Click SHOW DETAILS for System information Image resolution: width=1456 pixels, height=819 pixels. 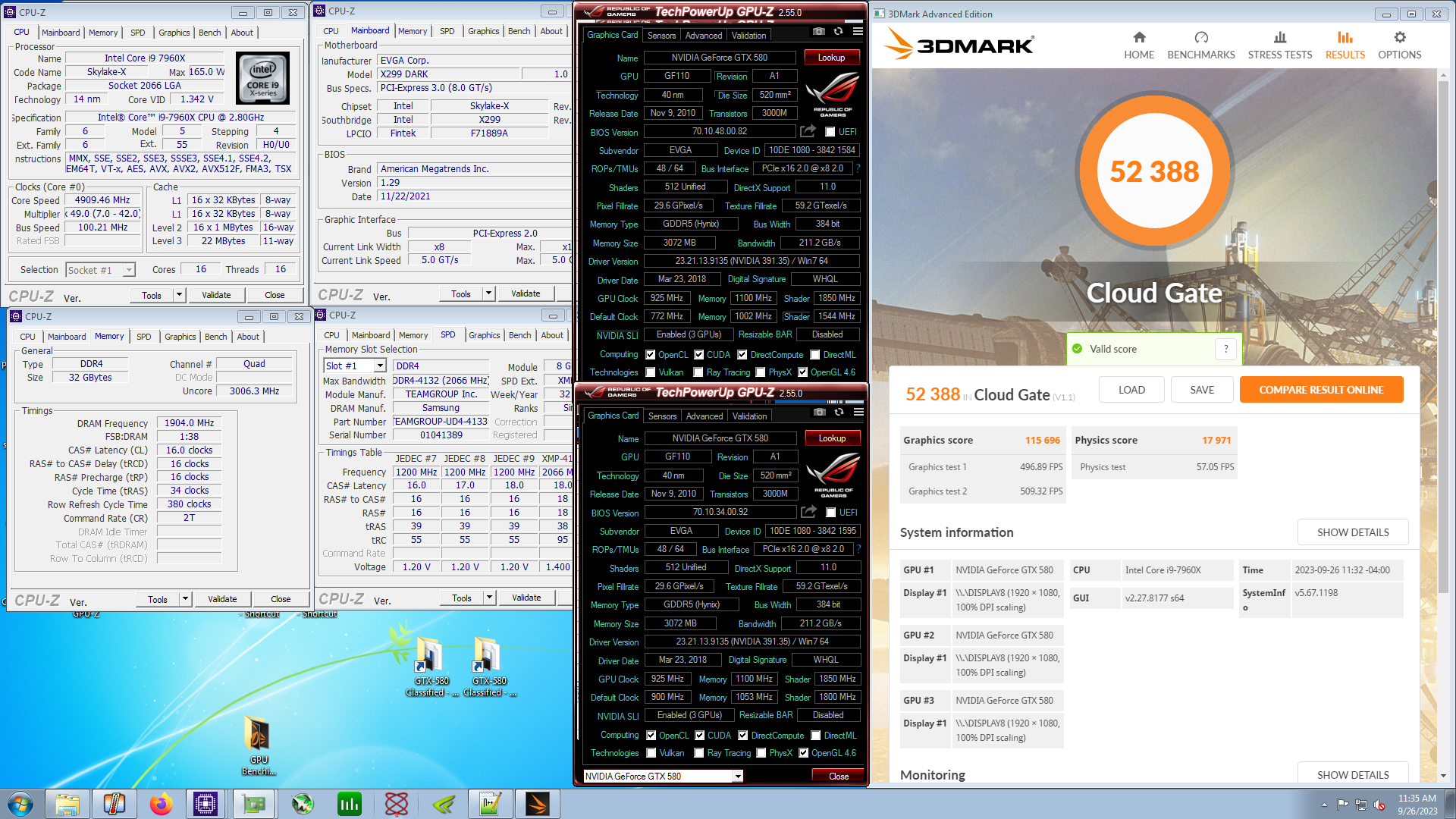tap(1353, 532)
